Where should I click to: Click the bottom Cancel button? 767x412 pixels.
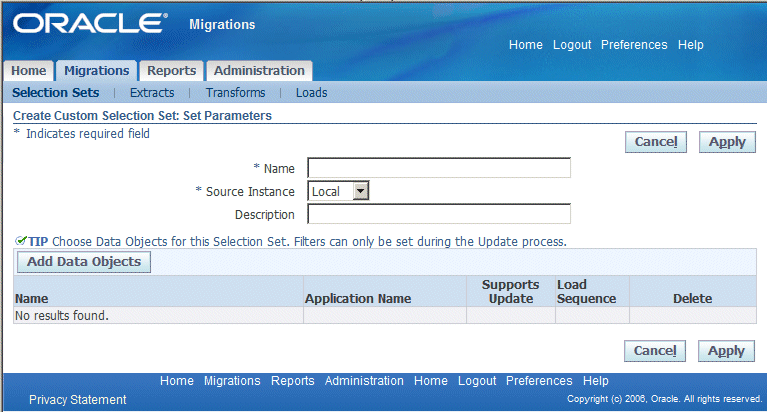[x=655, y=351]
